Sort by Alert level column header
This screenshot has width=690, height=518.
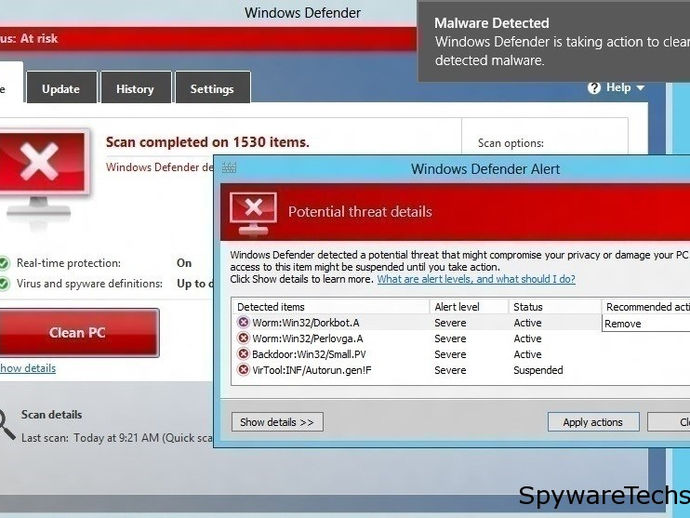click(469, 307)
